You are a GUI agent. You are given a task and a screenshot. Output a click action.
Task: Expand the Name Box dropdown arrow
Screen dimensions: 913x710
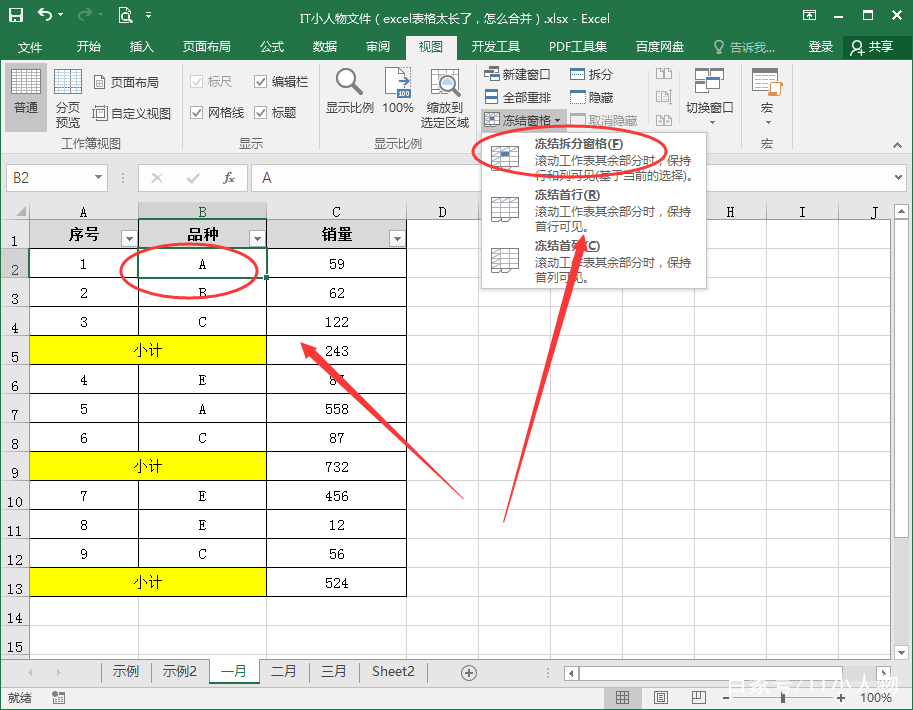tap(98, 177)
